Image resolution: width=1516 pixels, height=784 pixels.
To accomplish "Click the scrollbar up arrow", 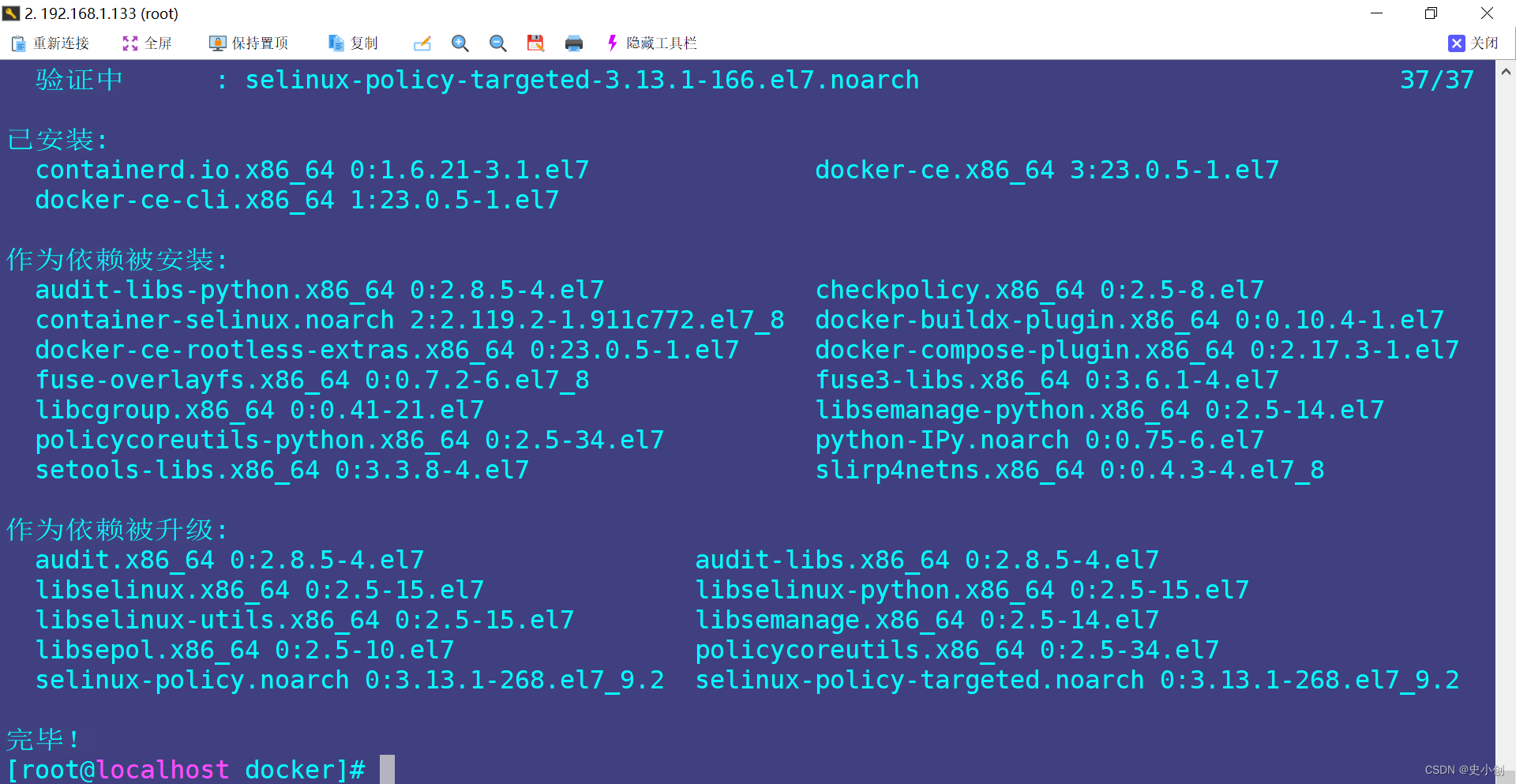I will (1506, 72).
